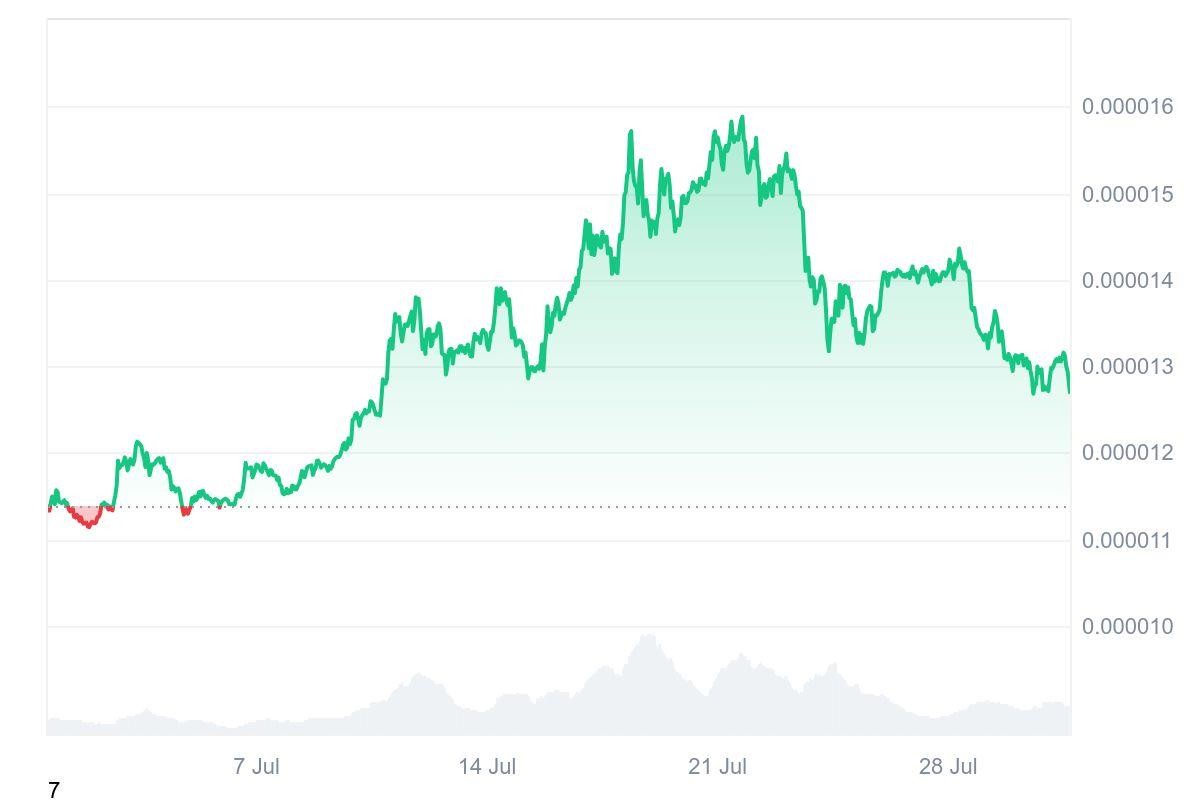Click the green shaded area under the price line
Screen dimensions: 1200x800
700,350
